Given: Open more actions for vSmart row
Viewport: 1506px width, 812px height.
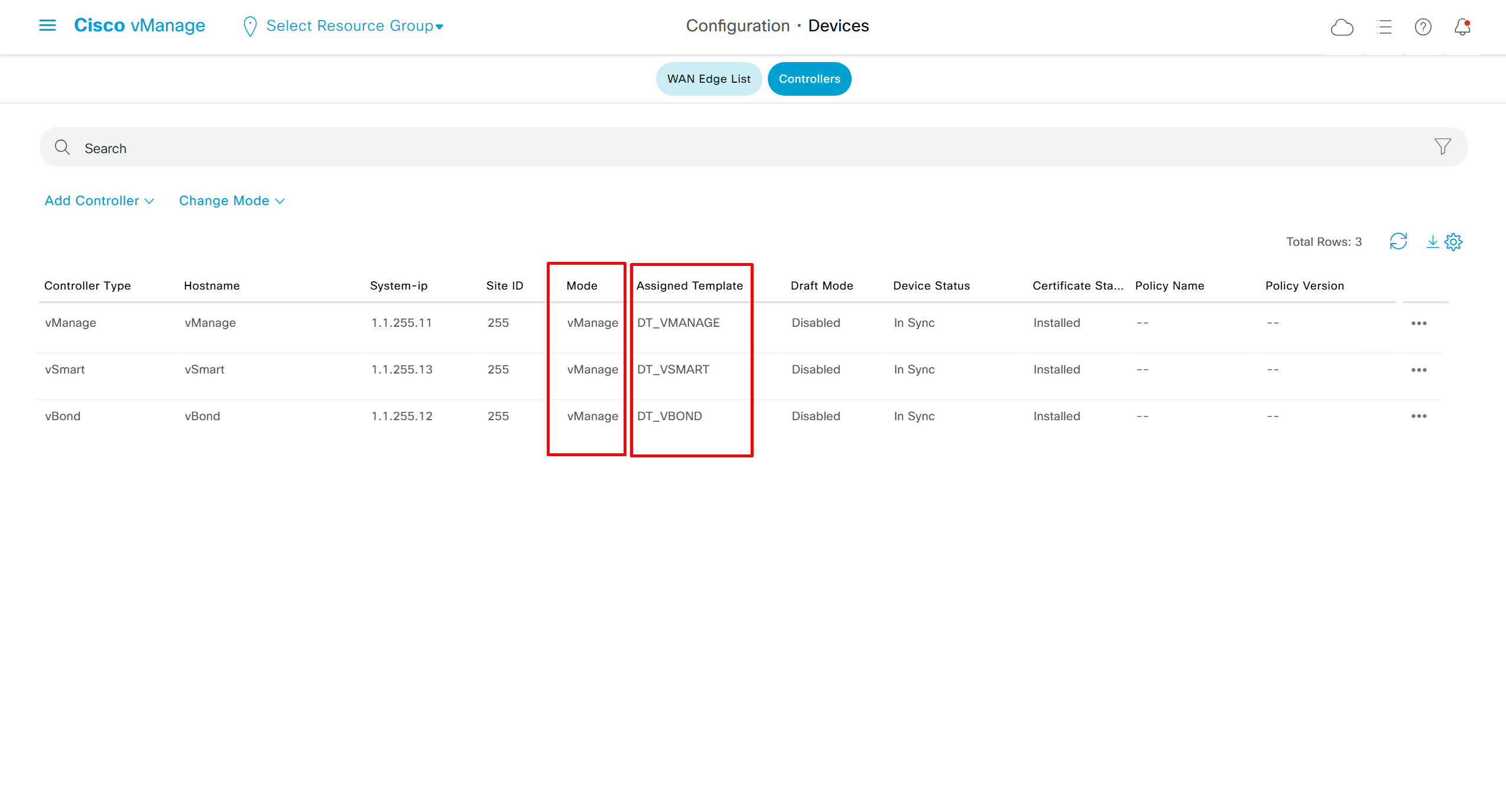Looking at the screenshot, I should tap(1419, 370).
